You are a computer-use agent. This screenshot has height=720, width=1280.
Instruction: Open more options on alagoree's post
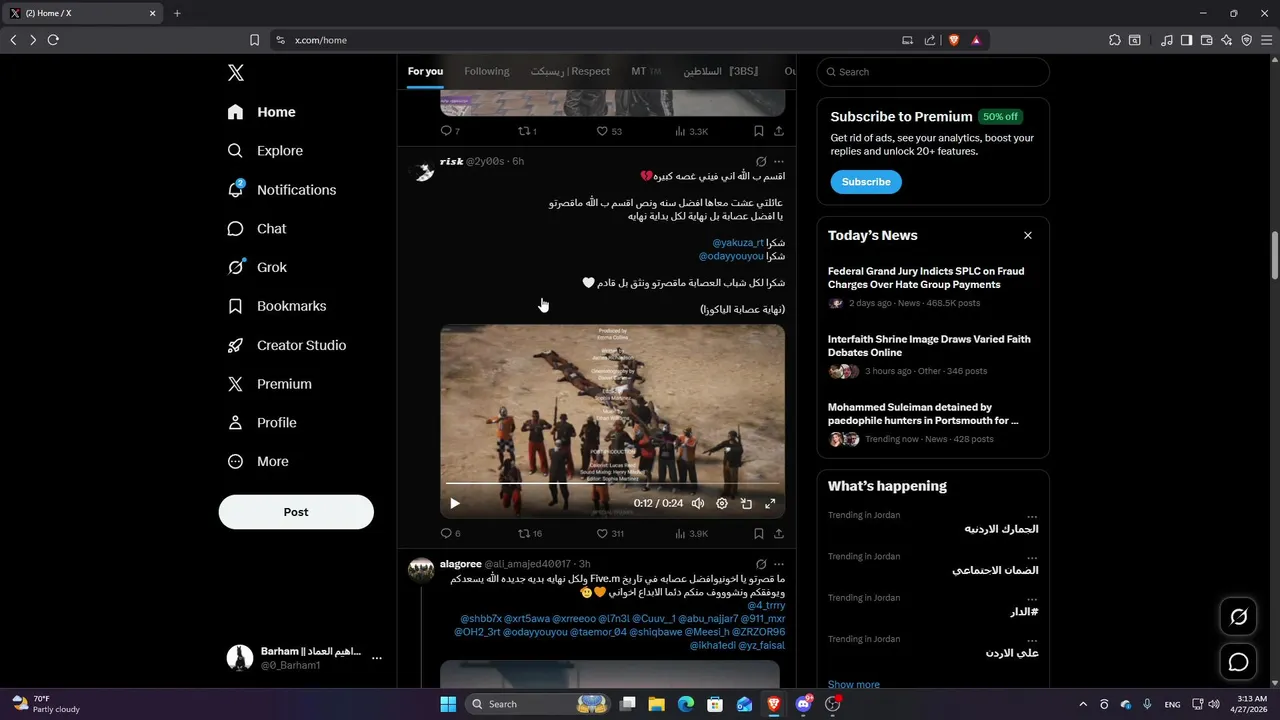(x=779, y=564)
